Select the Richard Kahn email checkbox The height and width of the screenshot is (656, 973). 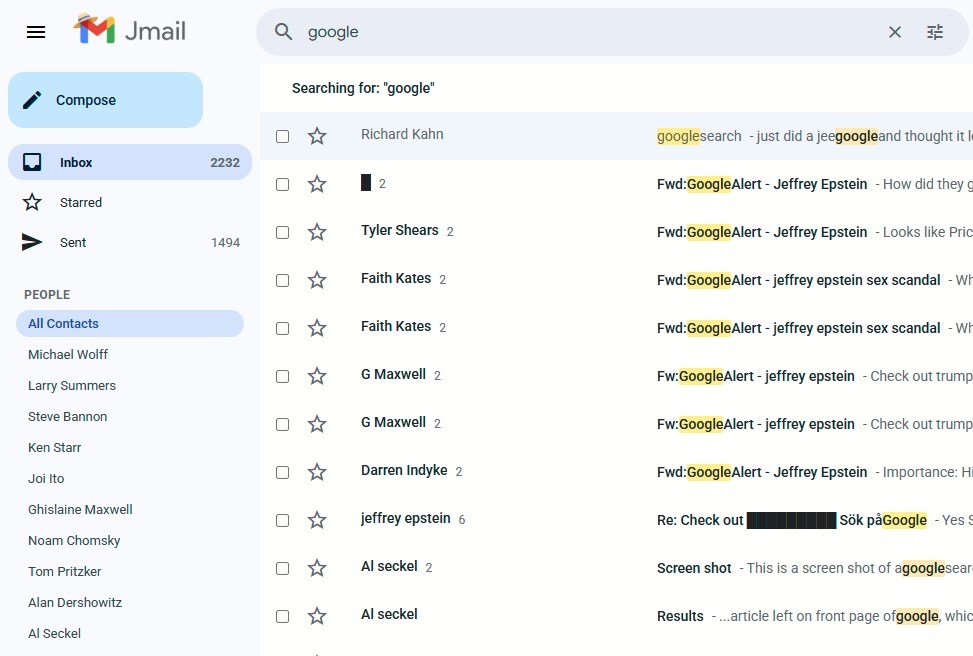(282, 136)
